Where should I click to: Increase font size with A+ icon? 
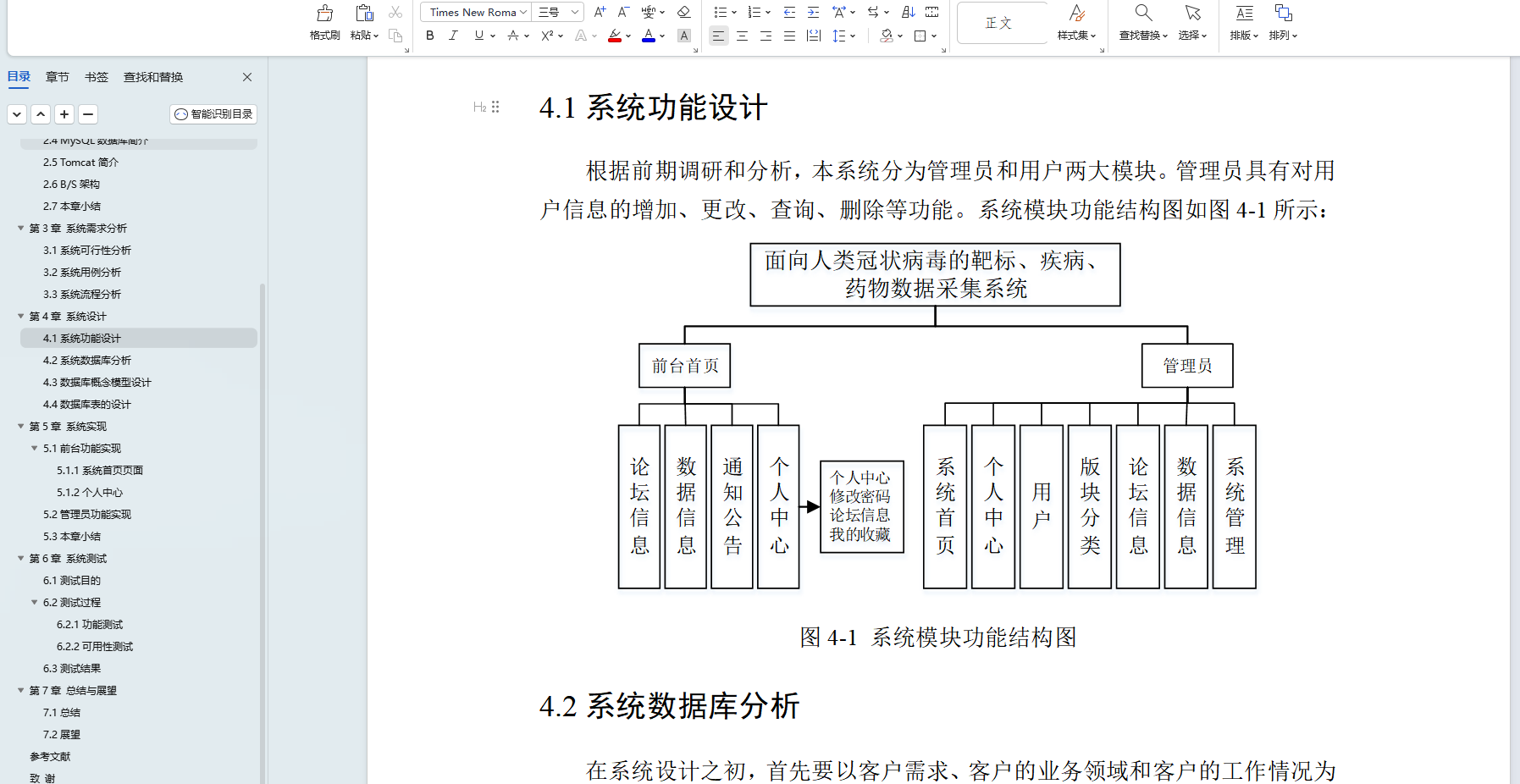tap(600, 12)
